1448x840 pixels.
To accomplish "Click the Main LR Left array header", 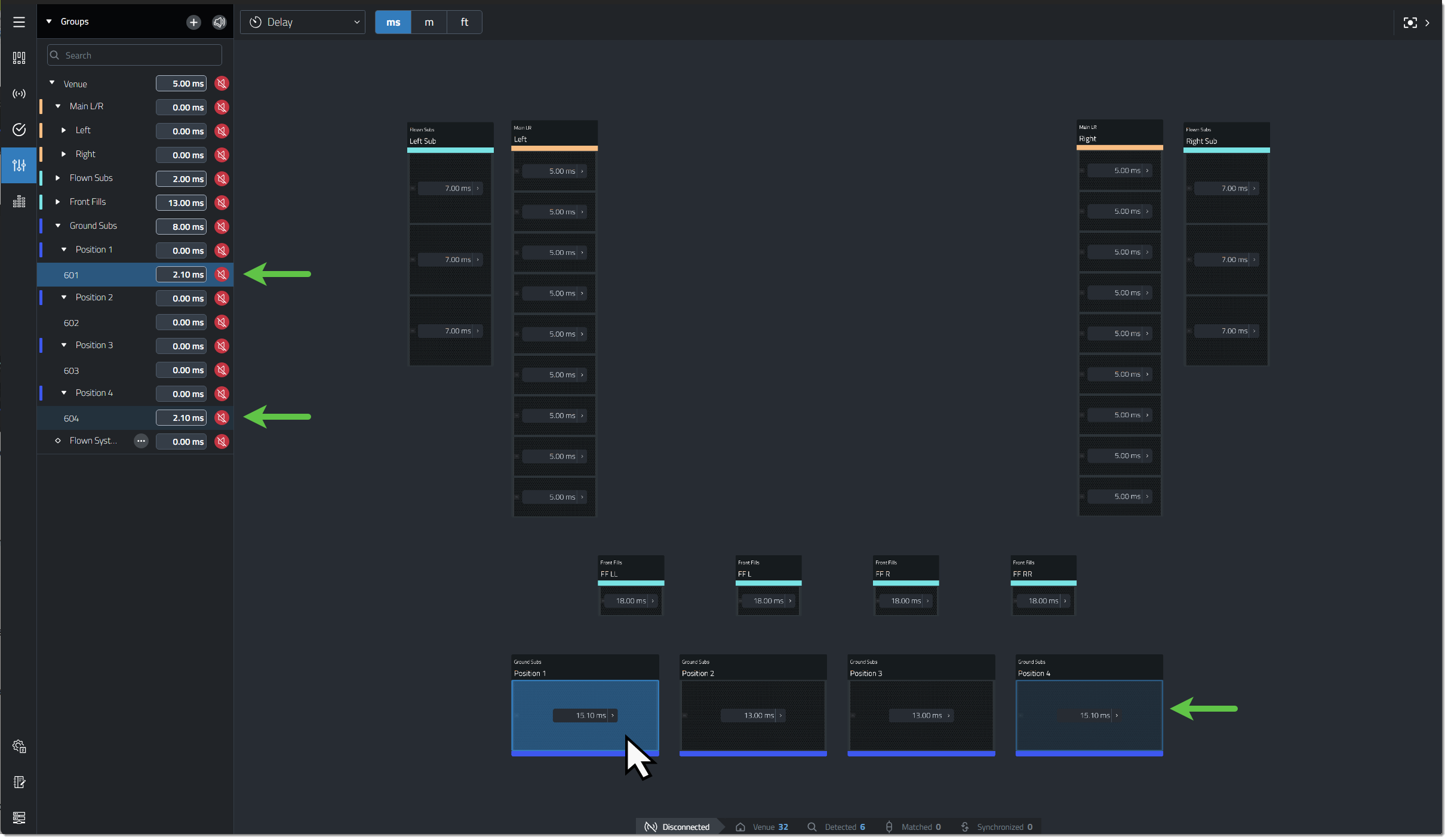I will point(555,136).
